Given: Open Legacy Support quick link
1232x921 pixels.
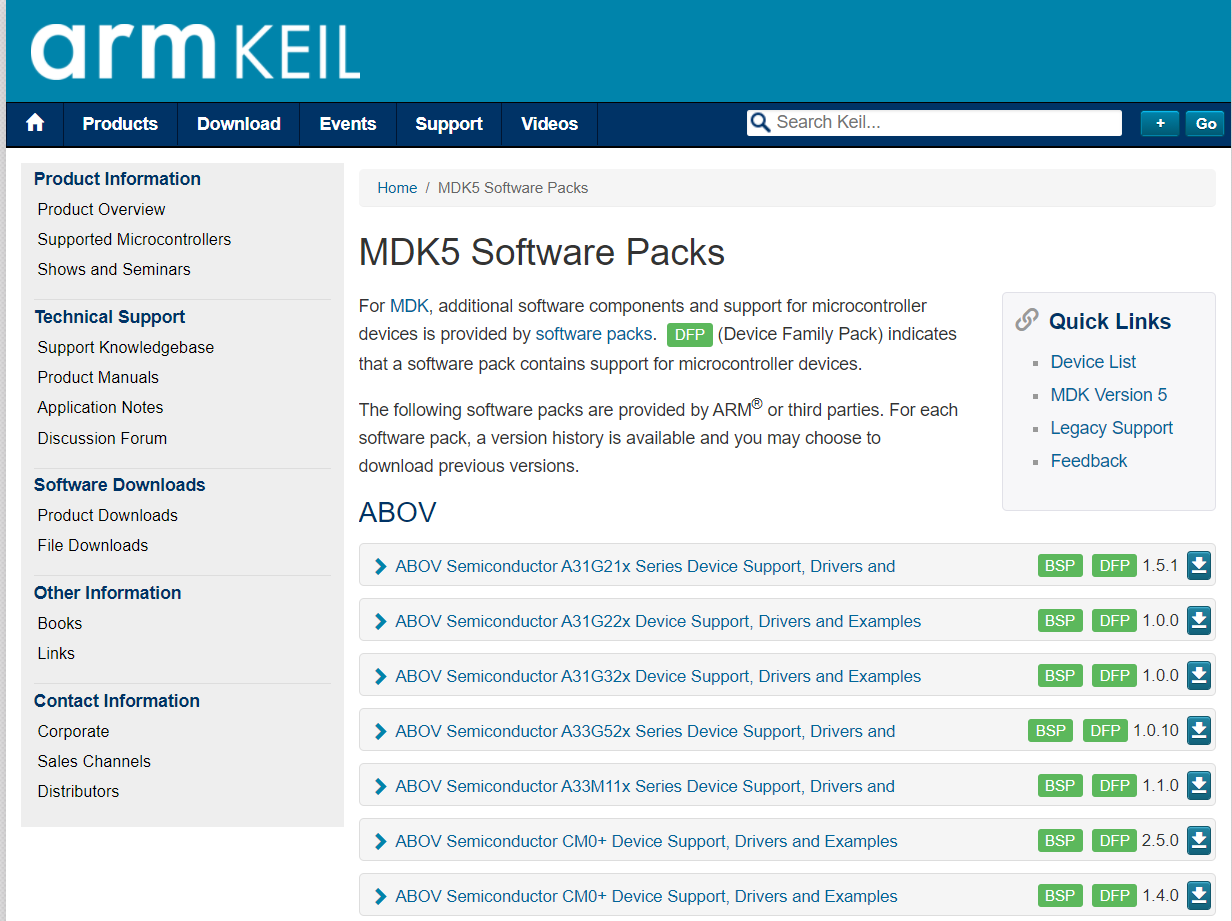Looking at the screenshot, I should (x=1111, y=428).
